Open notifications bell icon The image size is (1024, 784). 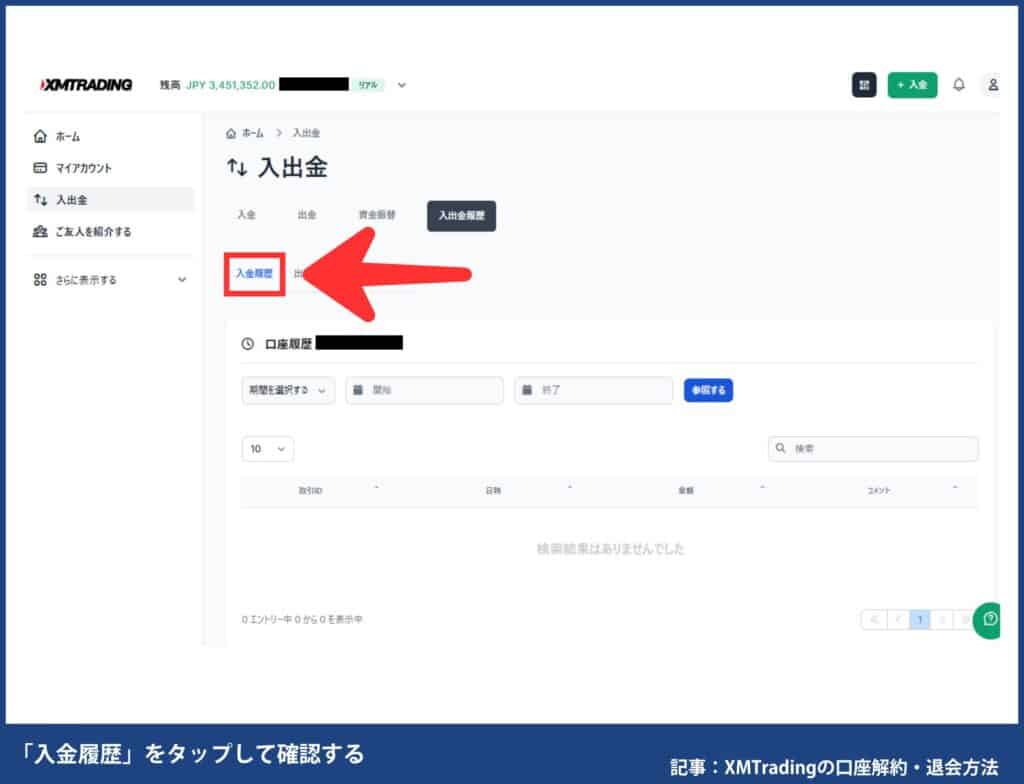(x=959, y=85)
